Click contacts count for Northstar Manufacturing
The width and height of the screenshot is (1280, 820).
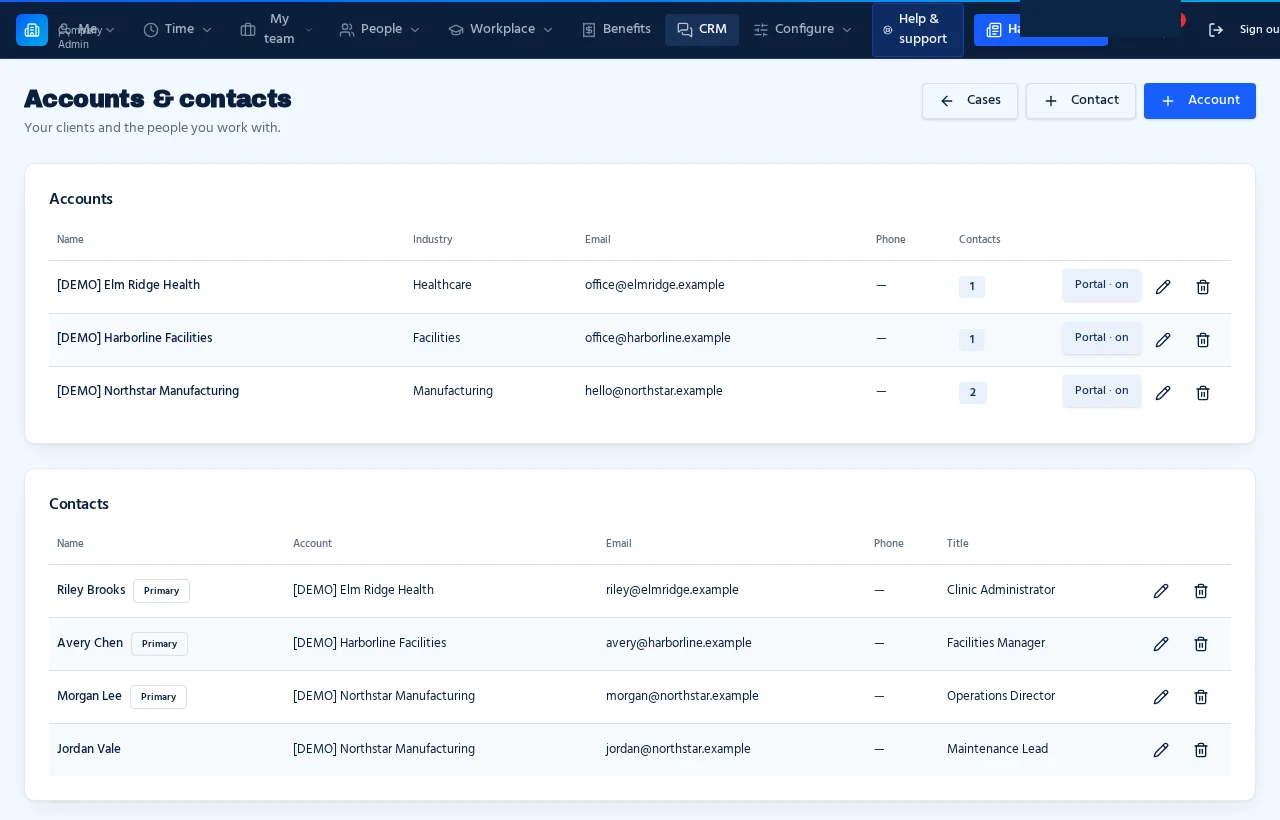972,393
